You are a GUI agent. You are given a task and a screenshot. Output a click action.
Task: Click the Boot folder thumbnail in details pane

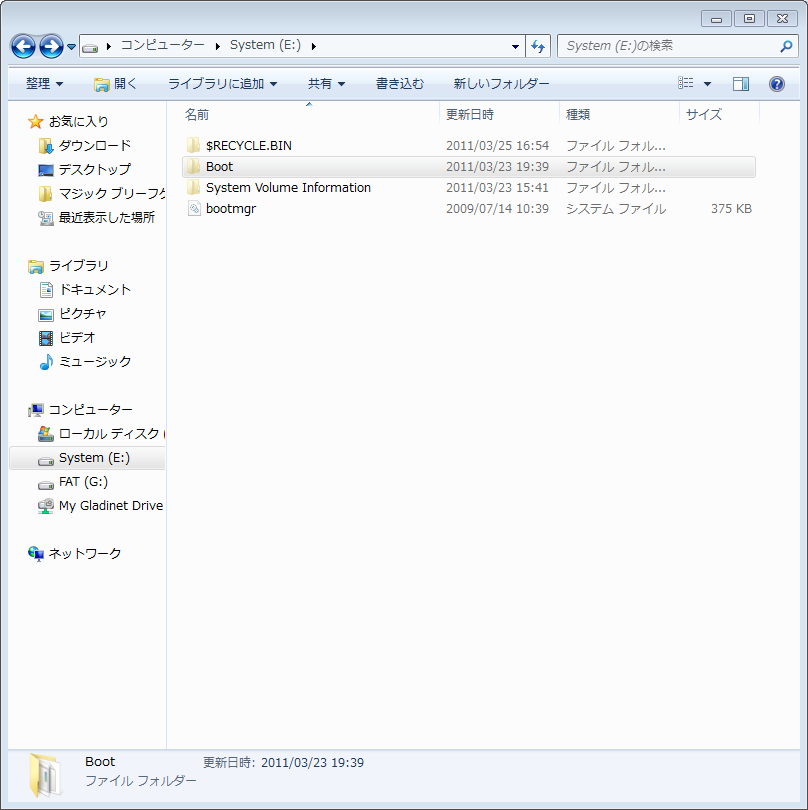(x=45, y=774)
